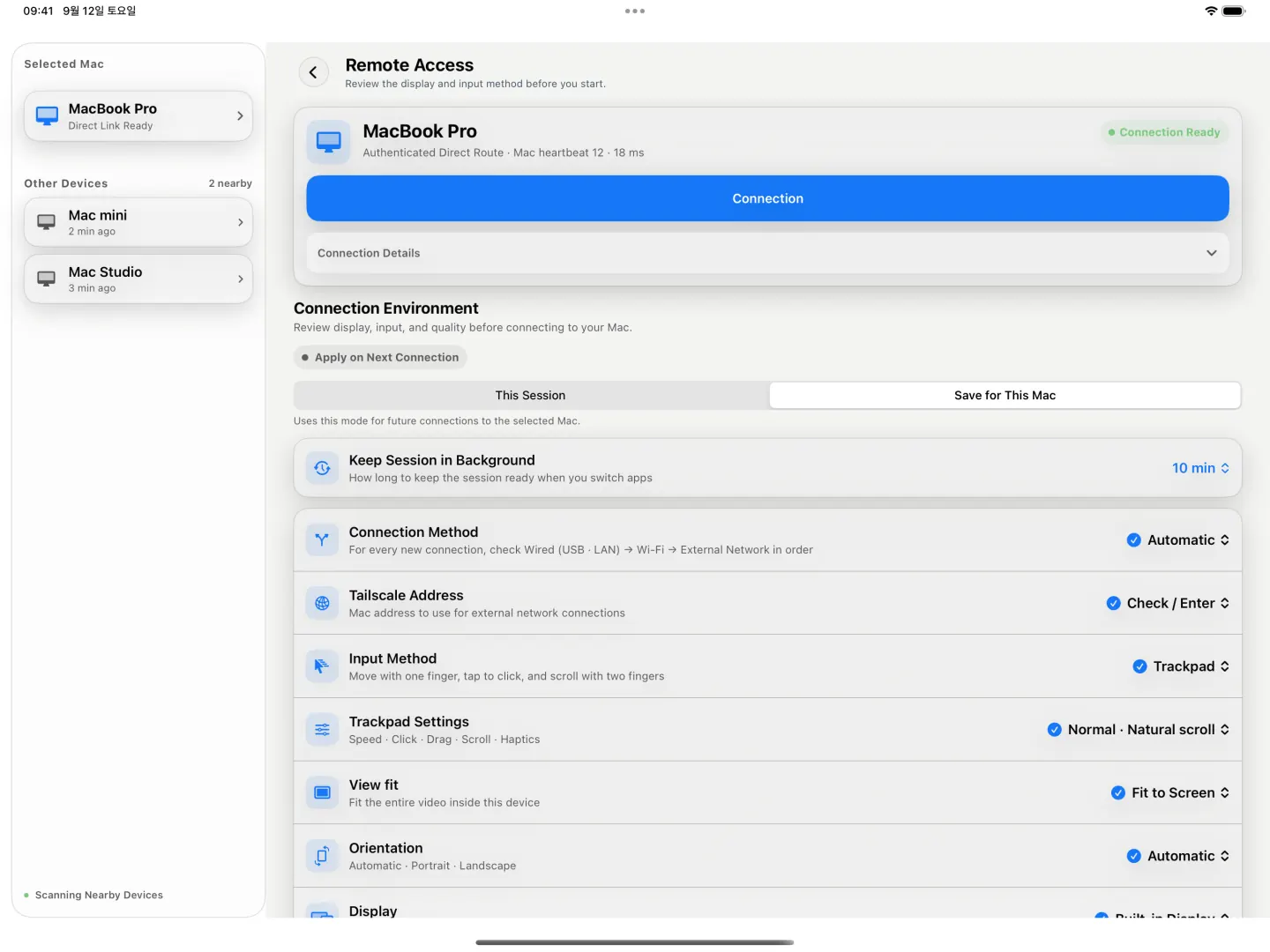
Task: Click the Apply on Next Connection pill
Action: click(x=380, y=358)
